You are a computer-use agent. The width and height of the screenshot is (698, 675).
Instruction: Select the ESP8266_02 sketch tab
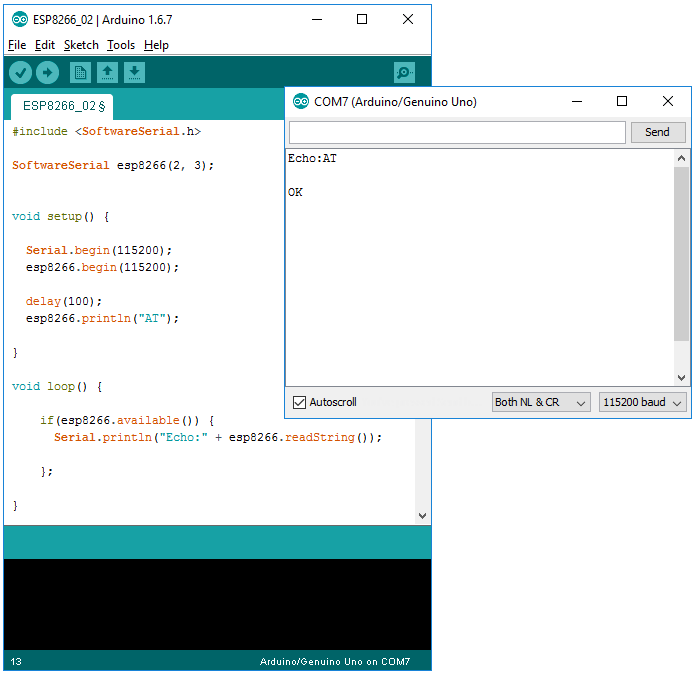click(62, 106)
